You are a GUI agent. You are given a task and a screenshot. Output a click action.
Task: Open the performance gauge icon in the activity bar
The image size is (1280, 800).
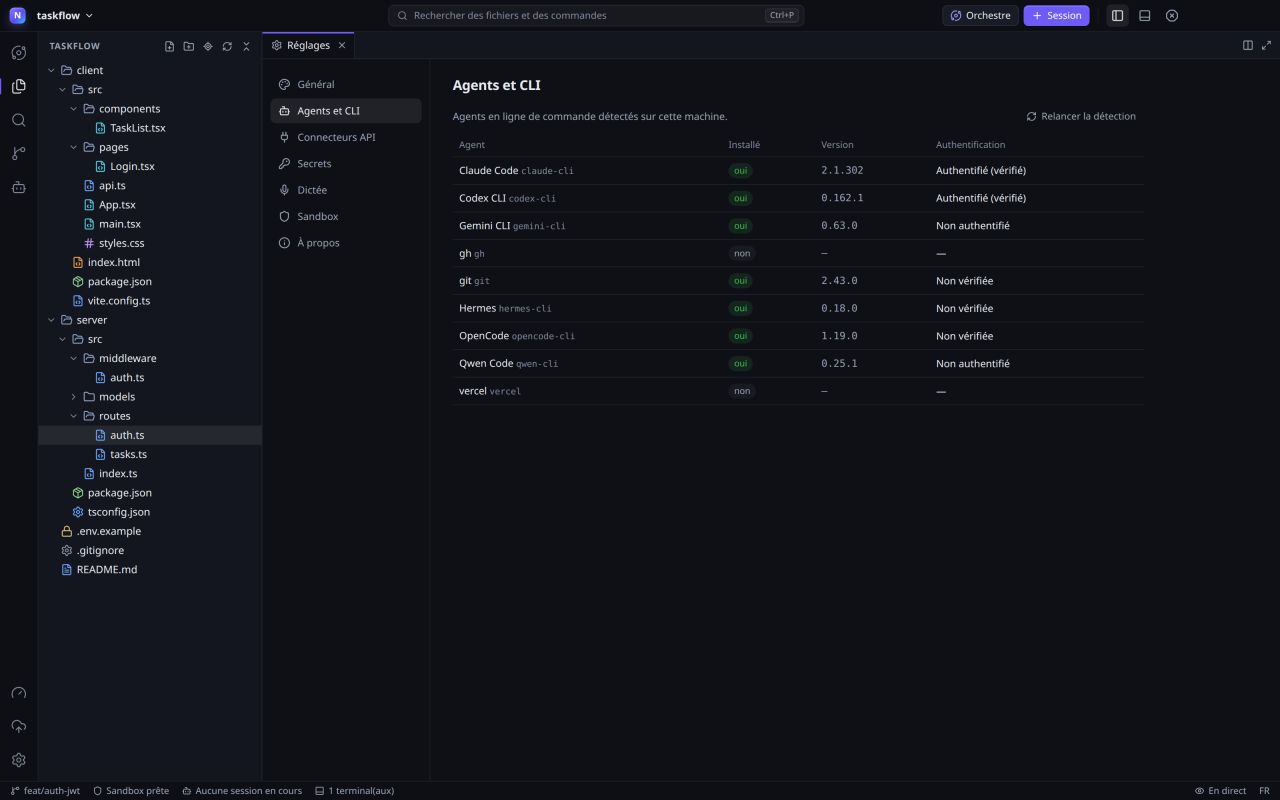point(18,693)
